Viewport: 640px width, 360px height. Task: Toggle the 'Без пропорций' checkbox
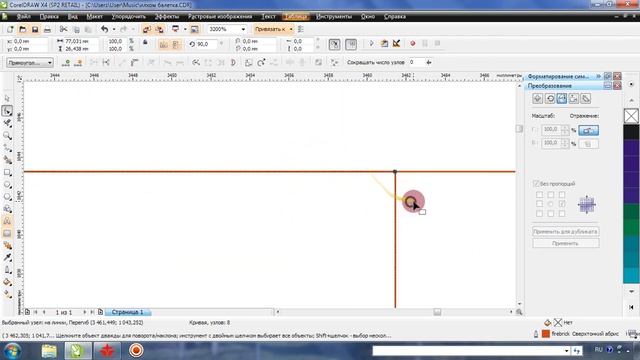click(x=536, y=184)
